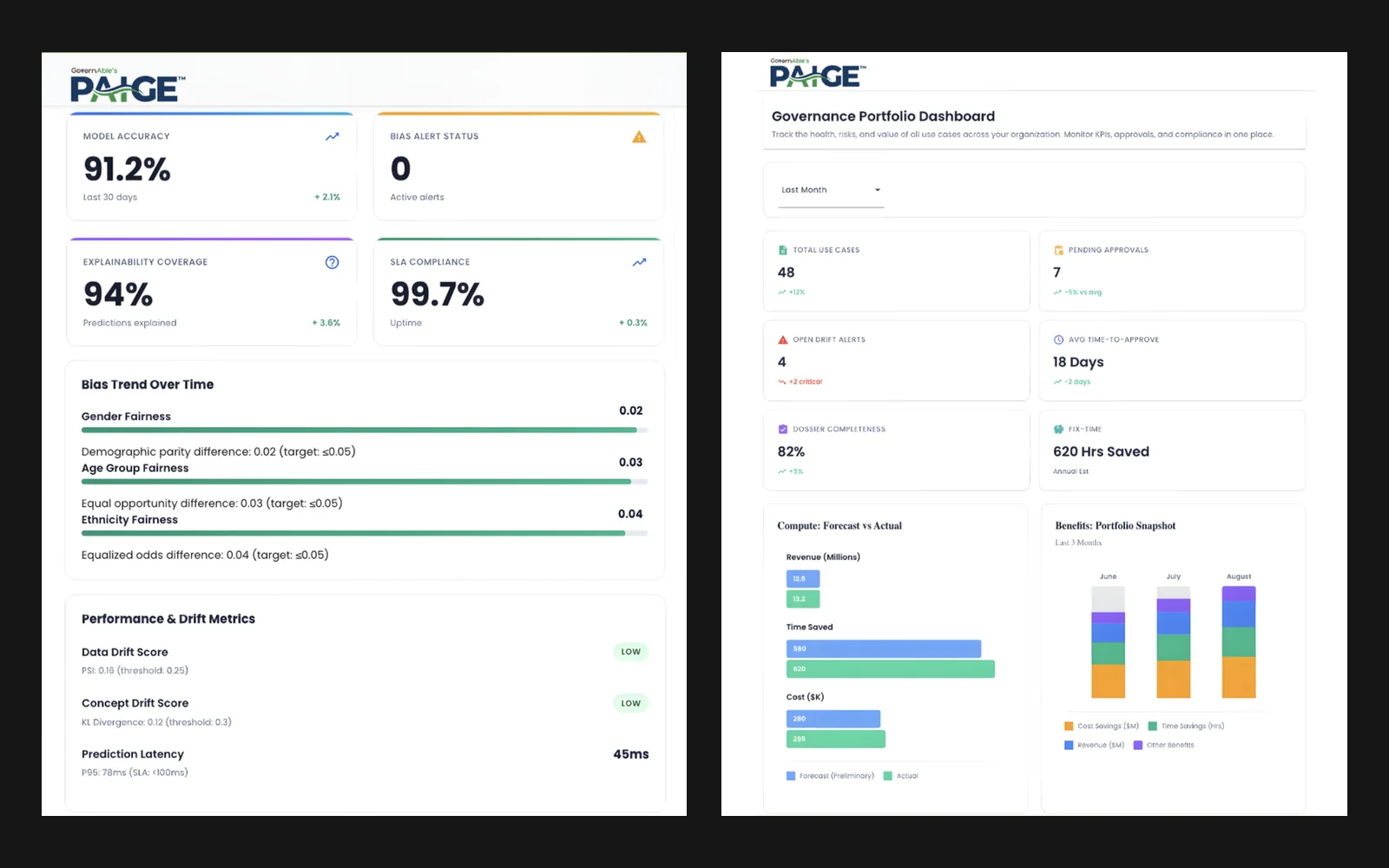Open the Last Month period dropdown
The height and width of the screenshot is (868, 1389).
pos(831,190)
